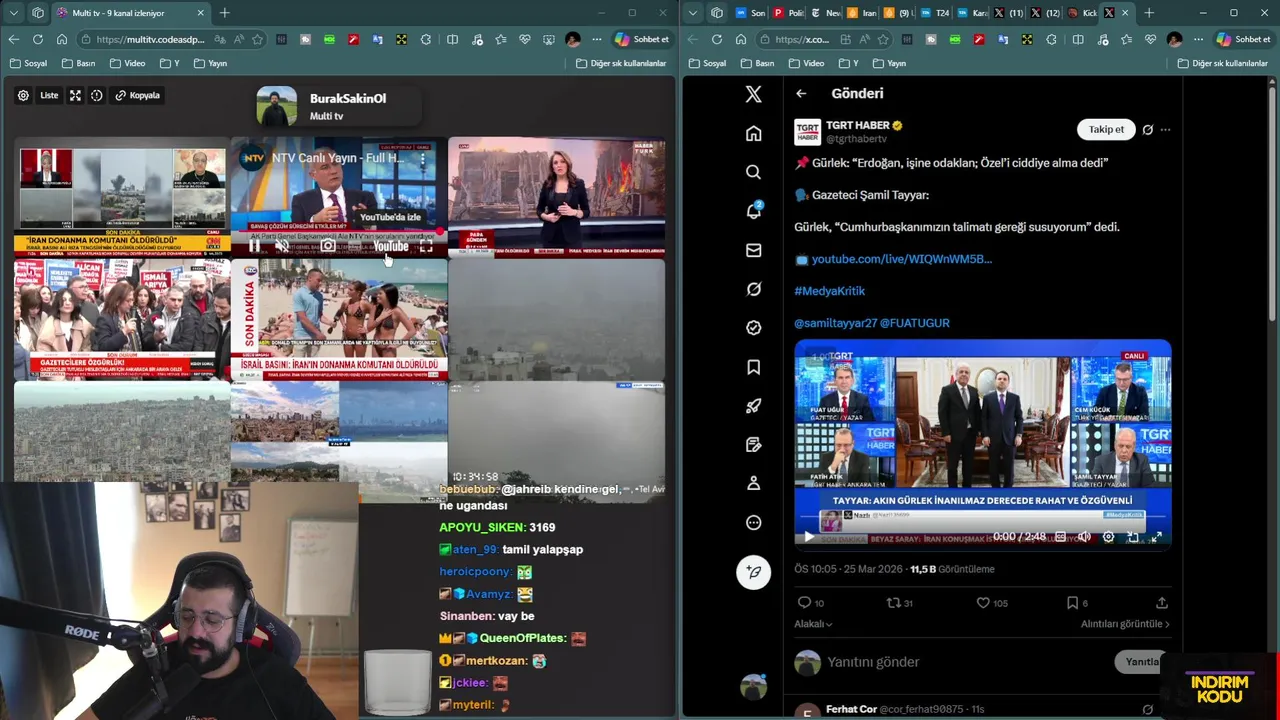The width and height of the screenshot is (1280, 720).
Task: Toggle split screen in right browser toolbar
Action: [x=1077, y=39]
